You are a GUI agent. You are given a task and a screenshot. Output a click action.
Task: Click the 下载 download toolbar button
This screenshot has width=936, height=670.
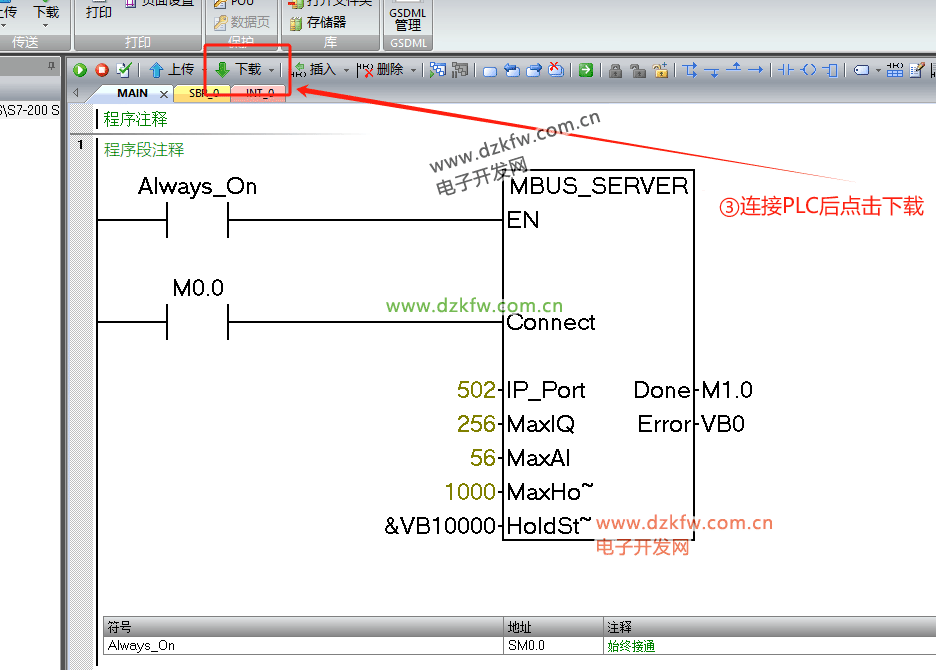[238, 70]
